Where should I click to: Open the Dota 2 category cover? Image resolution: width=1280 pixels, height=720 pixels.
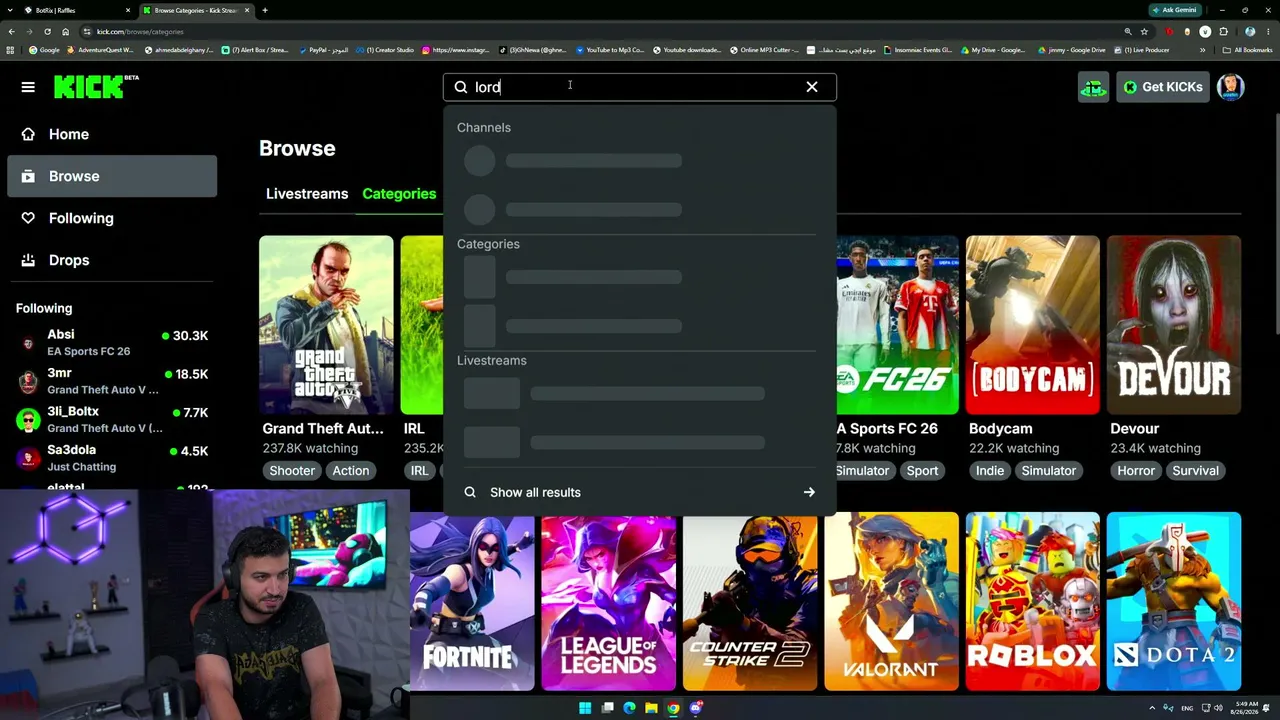[x=1174, y=601]
